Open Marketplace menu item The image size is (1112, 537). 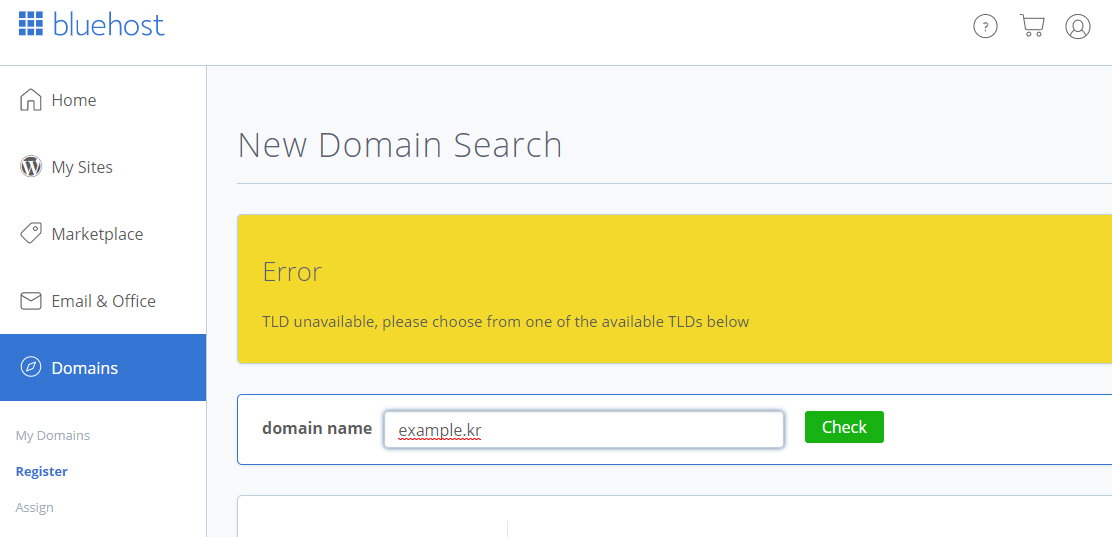click(103, 234)
